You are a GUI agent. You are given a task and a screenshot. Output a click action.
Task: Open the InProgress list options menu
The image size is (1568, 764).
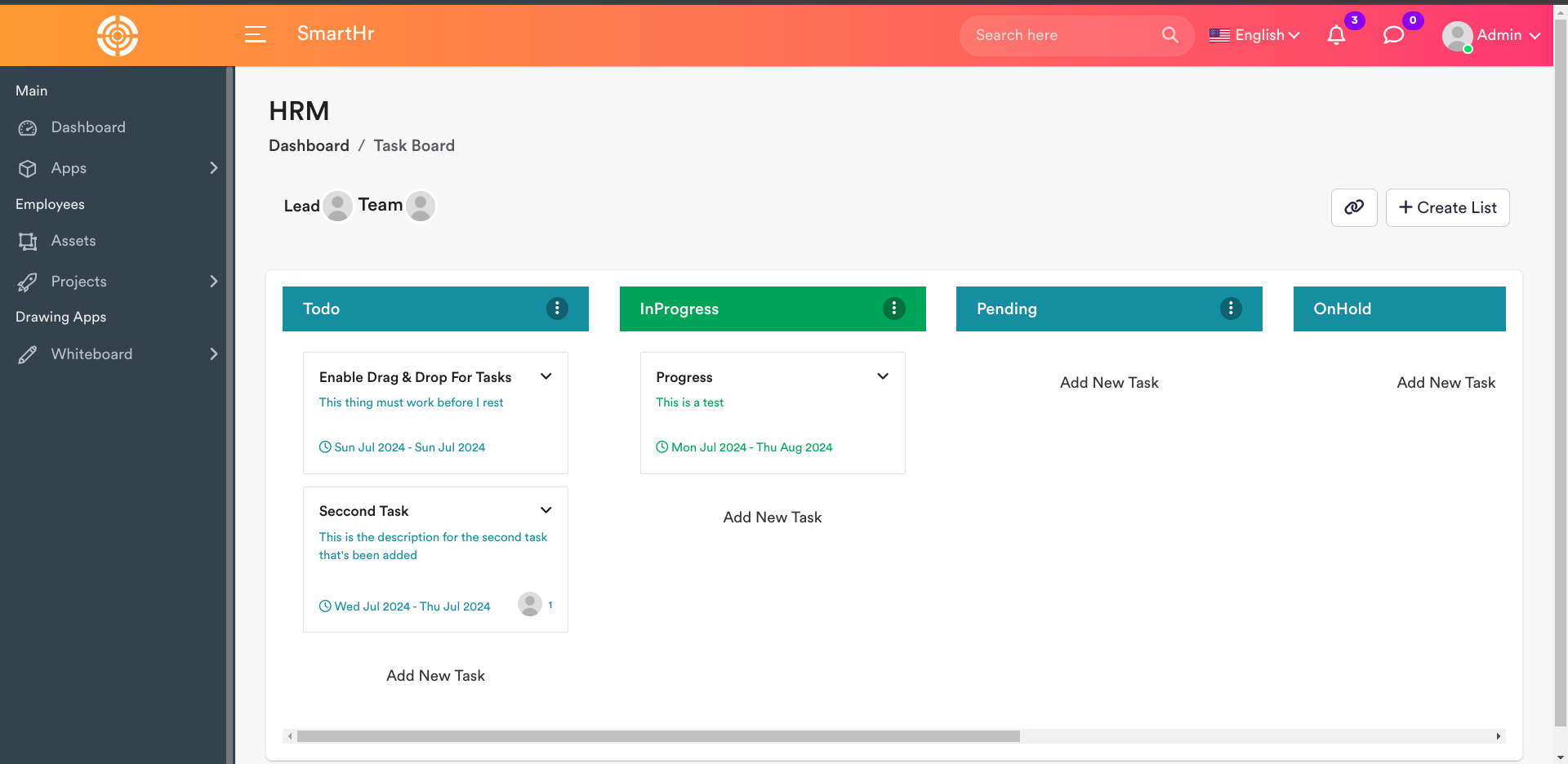(x=893, y=309)
